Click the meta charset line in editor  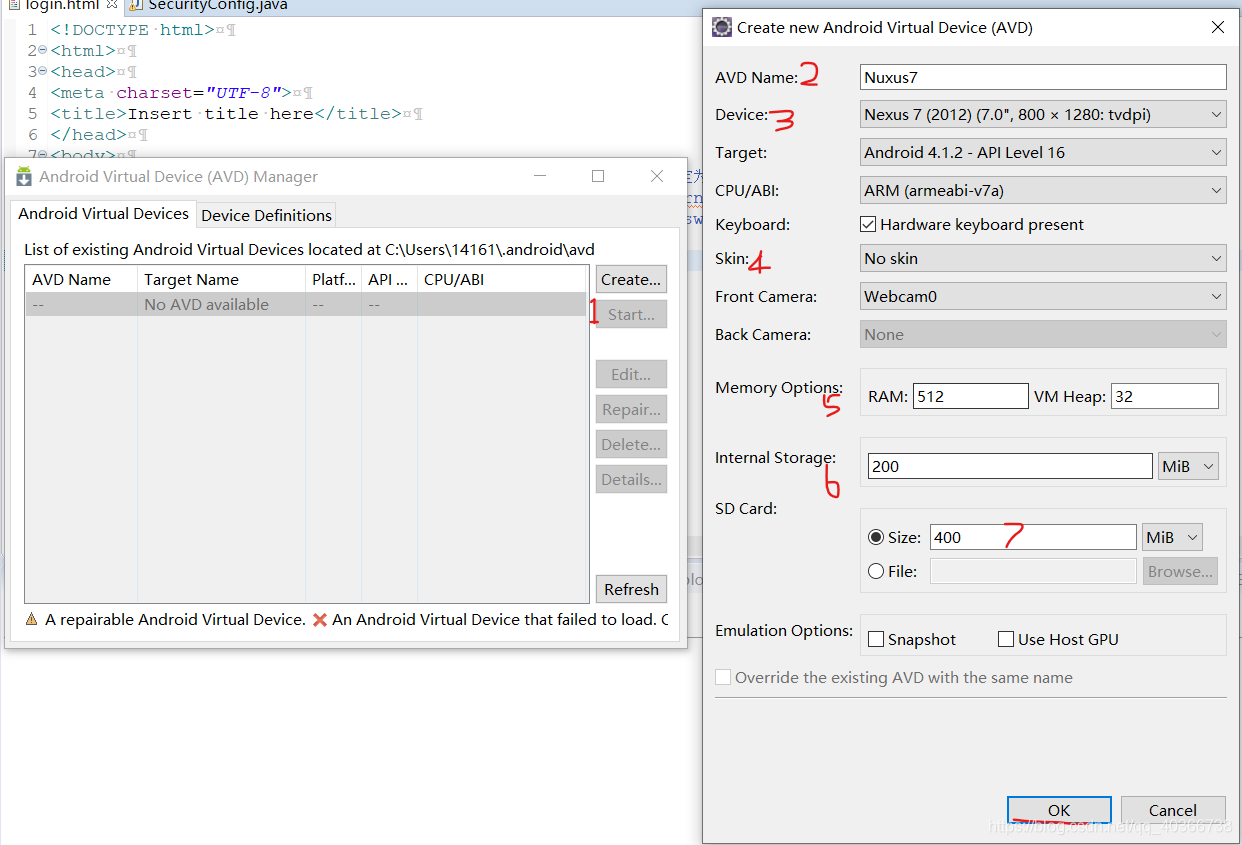point(171,93)
